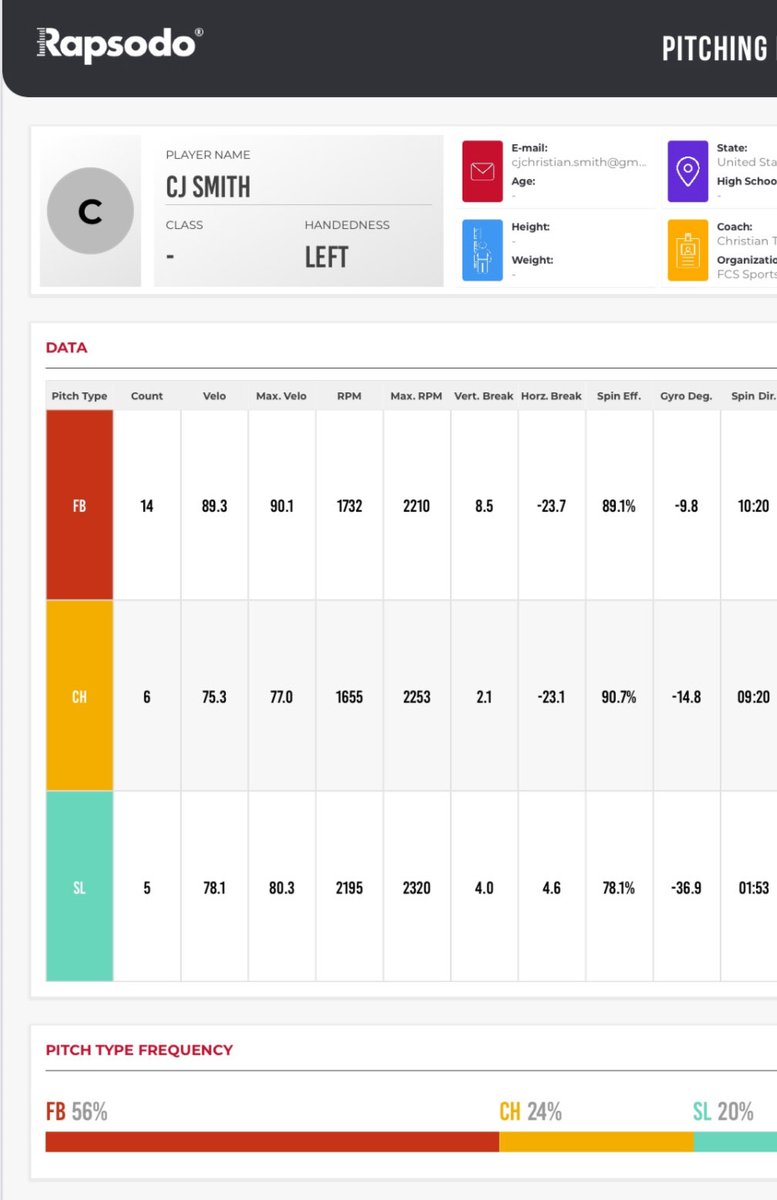
Task: Click the Max. Velo column header
Action: tap(282, 396)
